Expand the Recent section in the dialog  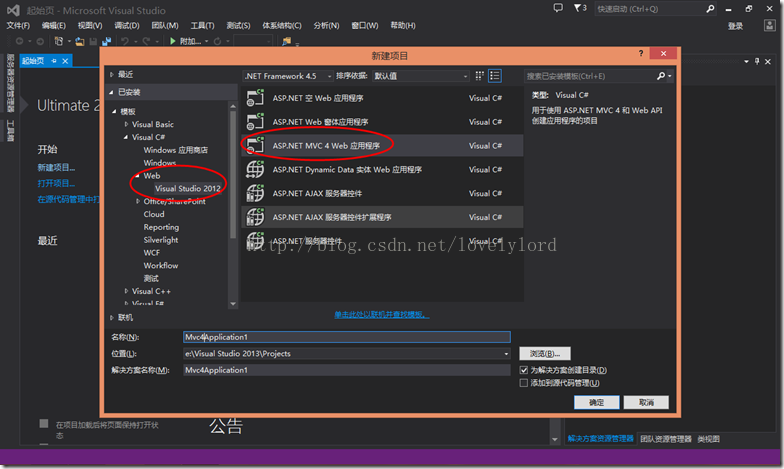112,74
